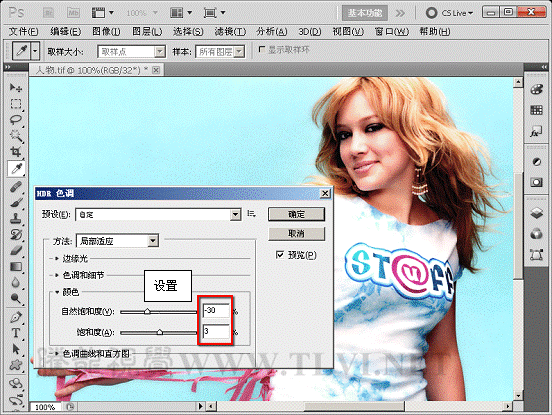Viewport: 552px width, 415px height.
Task: Open the Styles fx panel icon
Action: 536,132
